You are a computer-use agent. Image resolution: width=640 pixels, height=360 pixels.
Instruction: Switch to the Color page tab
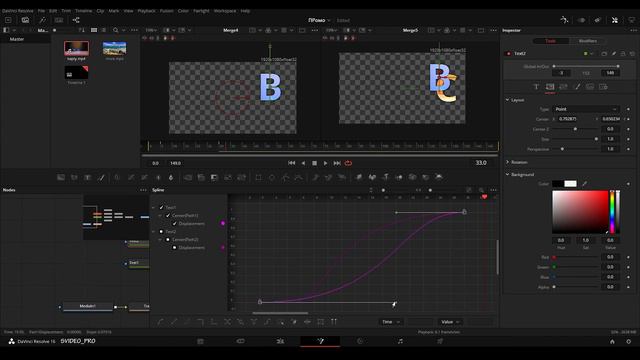point(360,341)
